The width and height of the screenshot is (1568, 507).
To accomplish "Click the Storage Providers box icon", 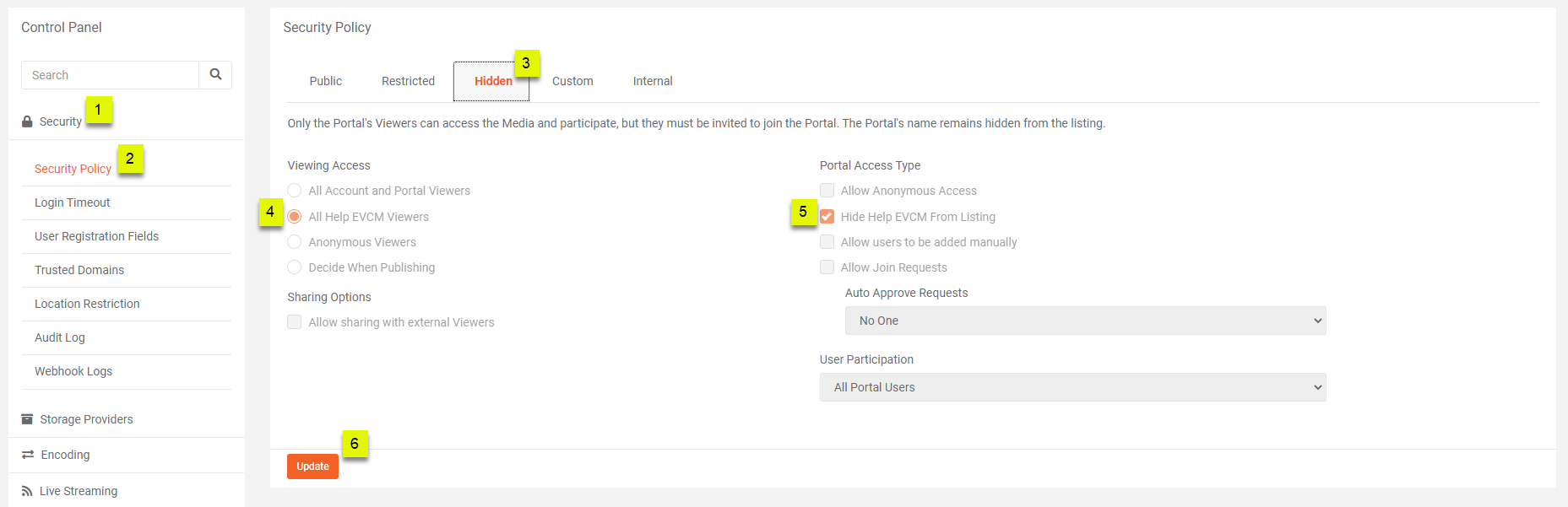I will click(x=27, y=419).
